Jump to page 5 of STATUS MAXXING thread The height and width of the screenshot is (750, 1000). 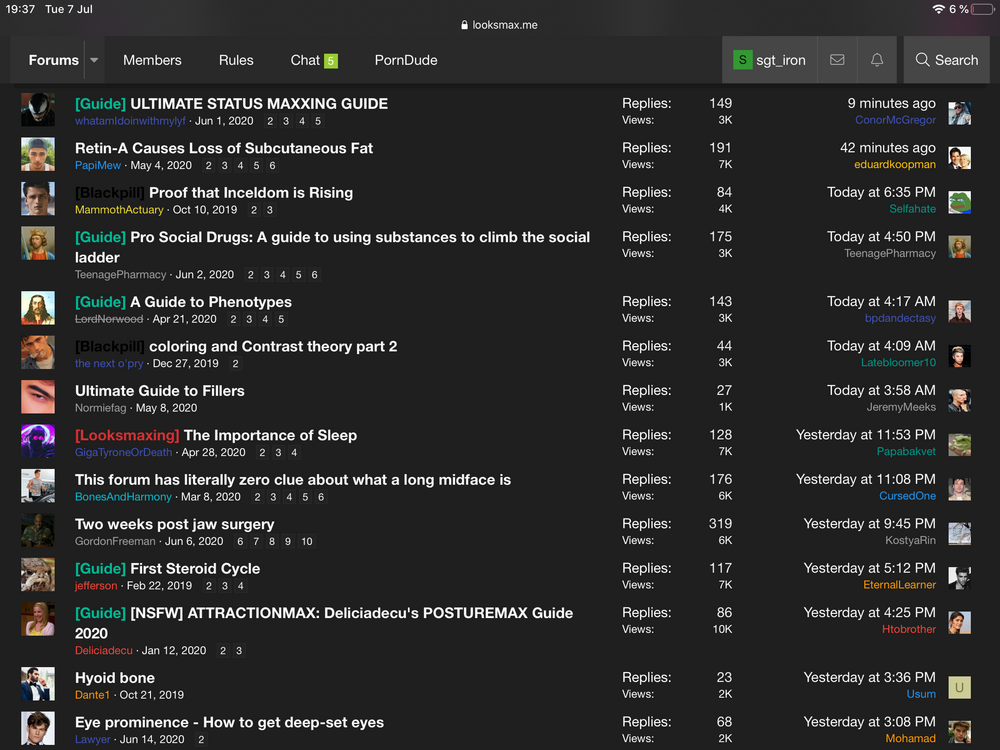tap(318, 121)
